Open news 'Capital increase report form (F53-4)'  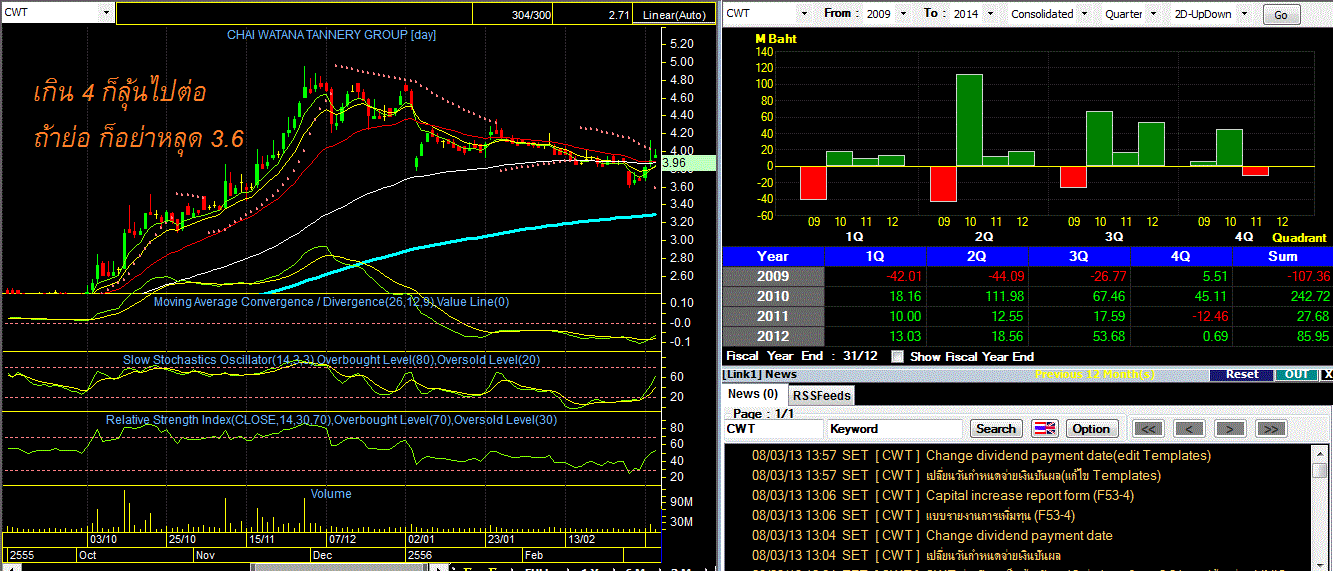[x=1029, y=495]
